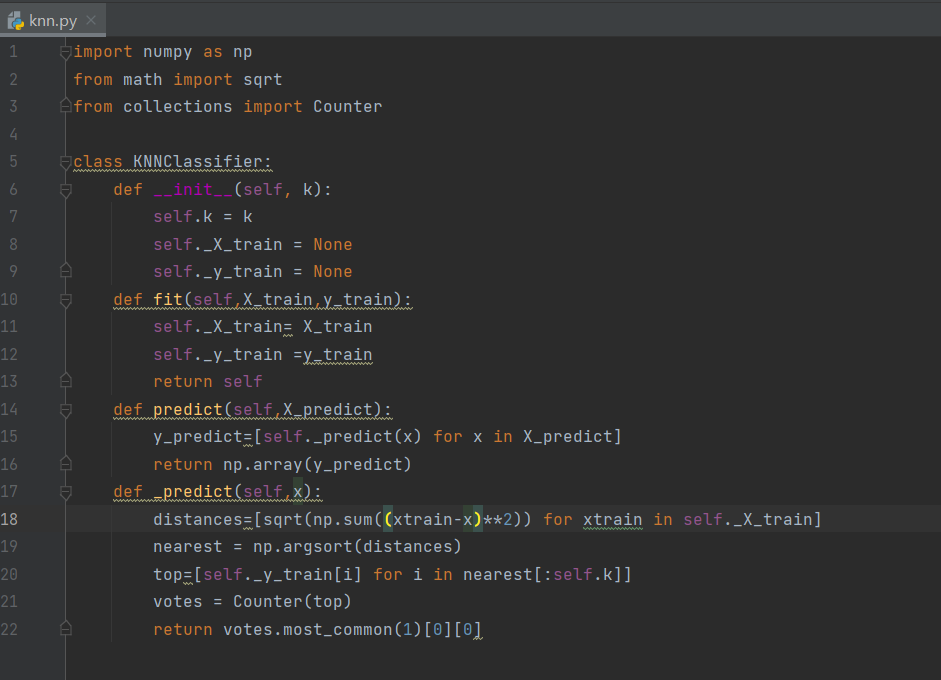Viewport: 941px width, 680px height.
Task: Click 'nearest' variable on line 19
Action: click(x=188, y=547)
